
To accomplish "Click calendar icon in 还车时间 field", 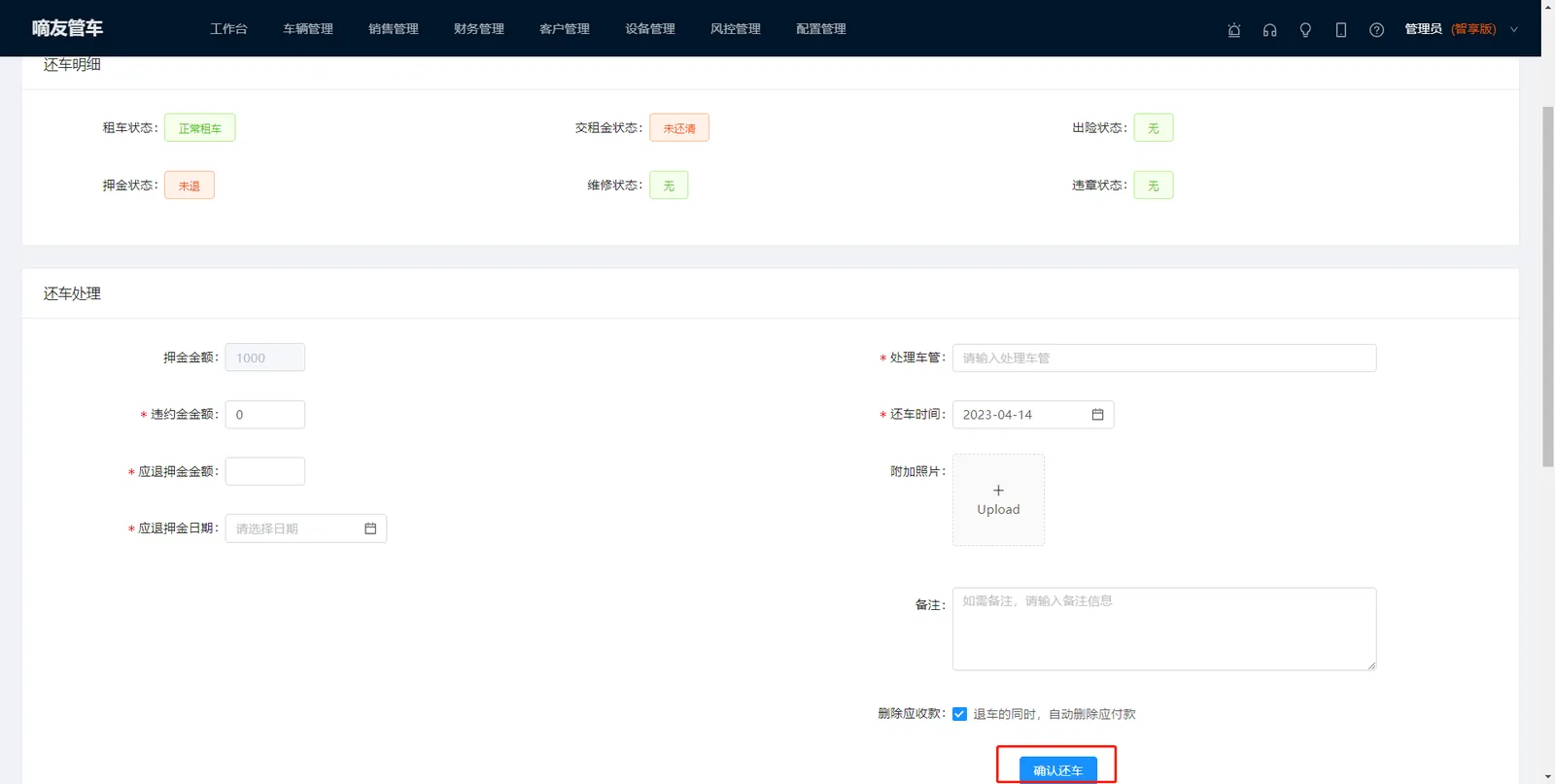I will pos(1097,415).
